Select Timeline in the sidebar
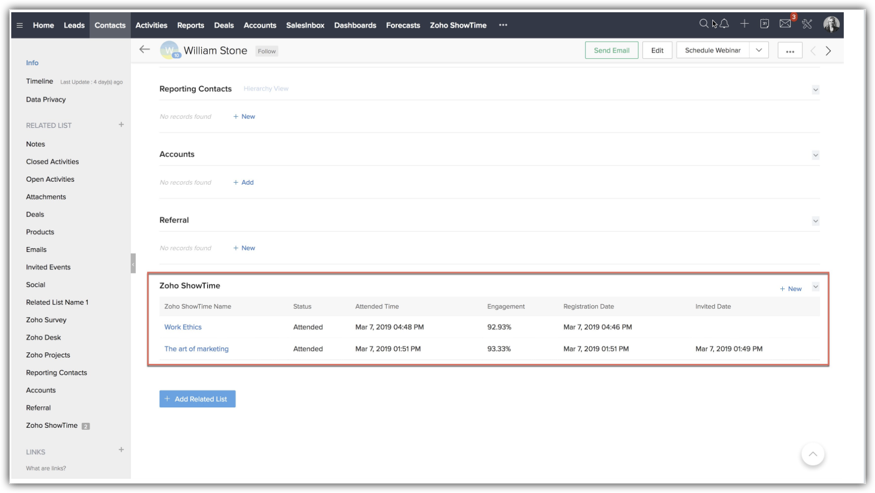875x493 pixels. tap(40, 81)
